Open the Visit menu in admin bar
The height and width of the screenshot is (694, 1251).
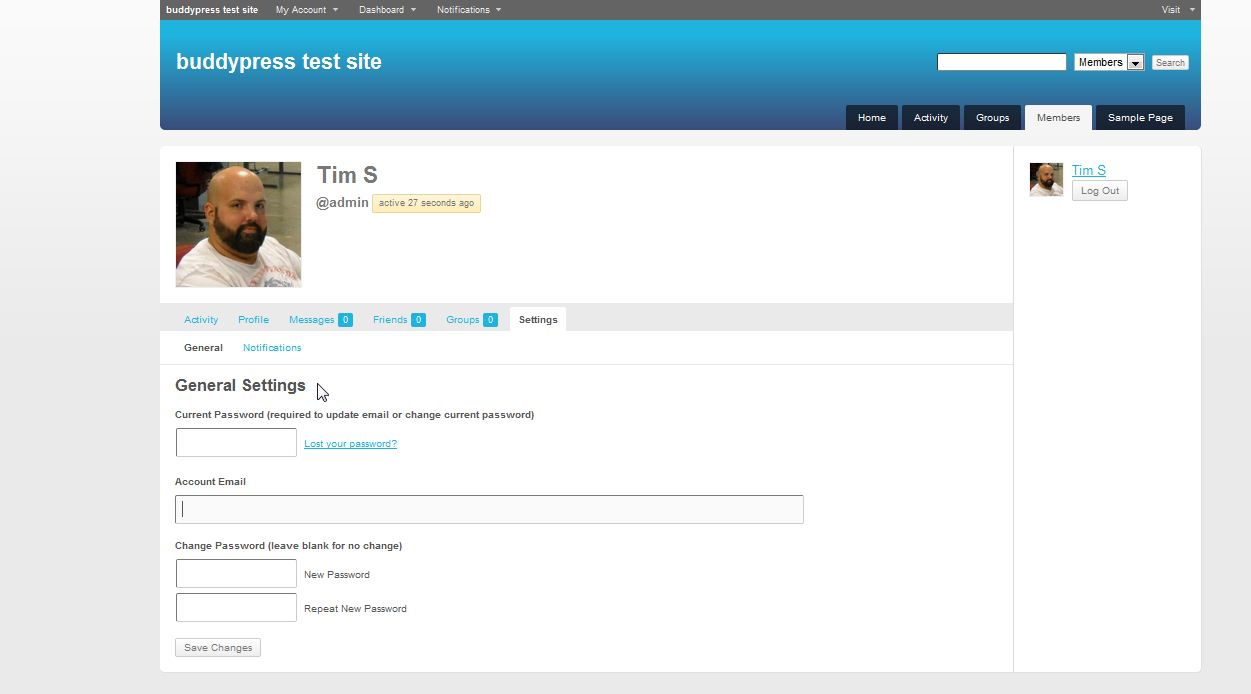(x=1177, y=10)
